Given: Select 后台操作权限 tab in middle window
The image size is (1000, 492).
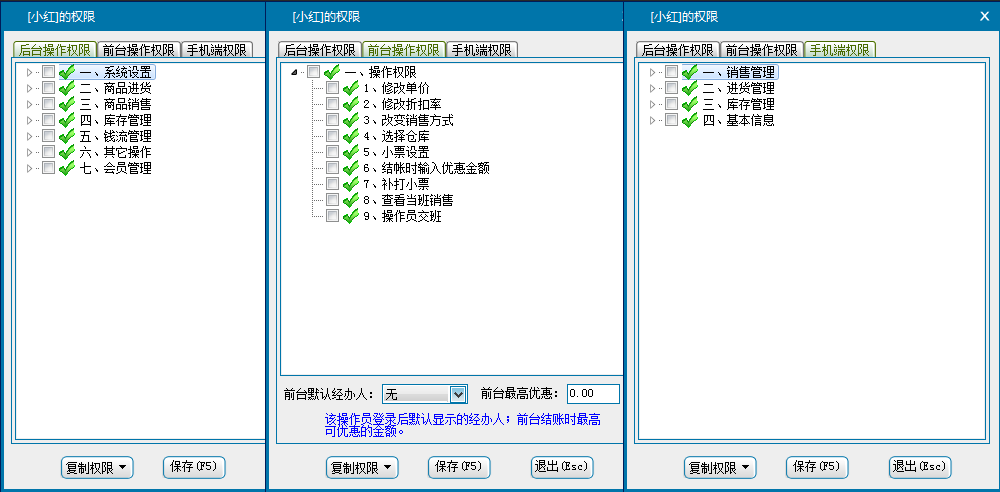Looking at the screenshot, I should 319,50.
